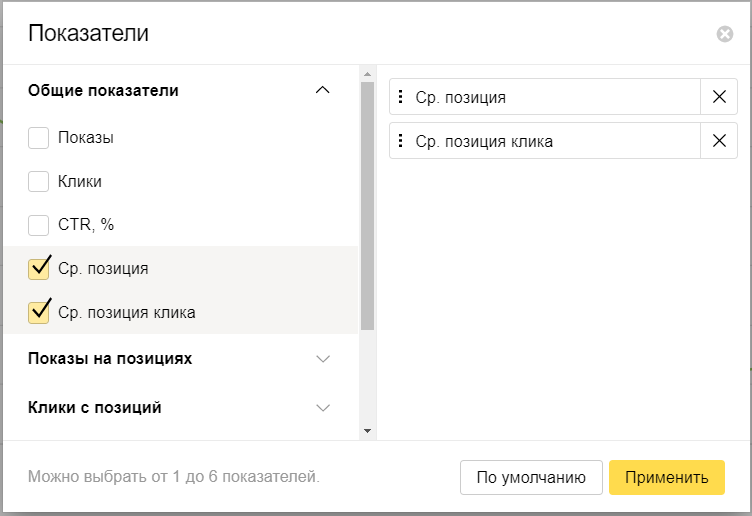Enable the CTR, % checkbox

coord(38,225)
